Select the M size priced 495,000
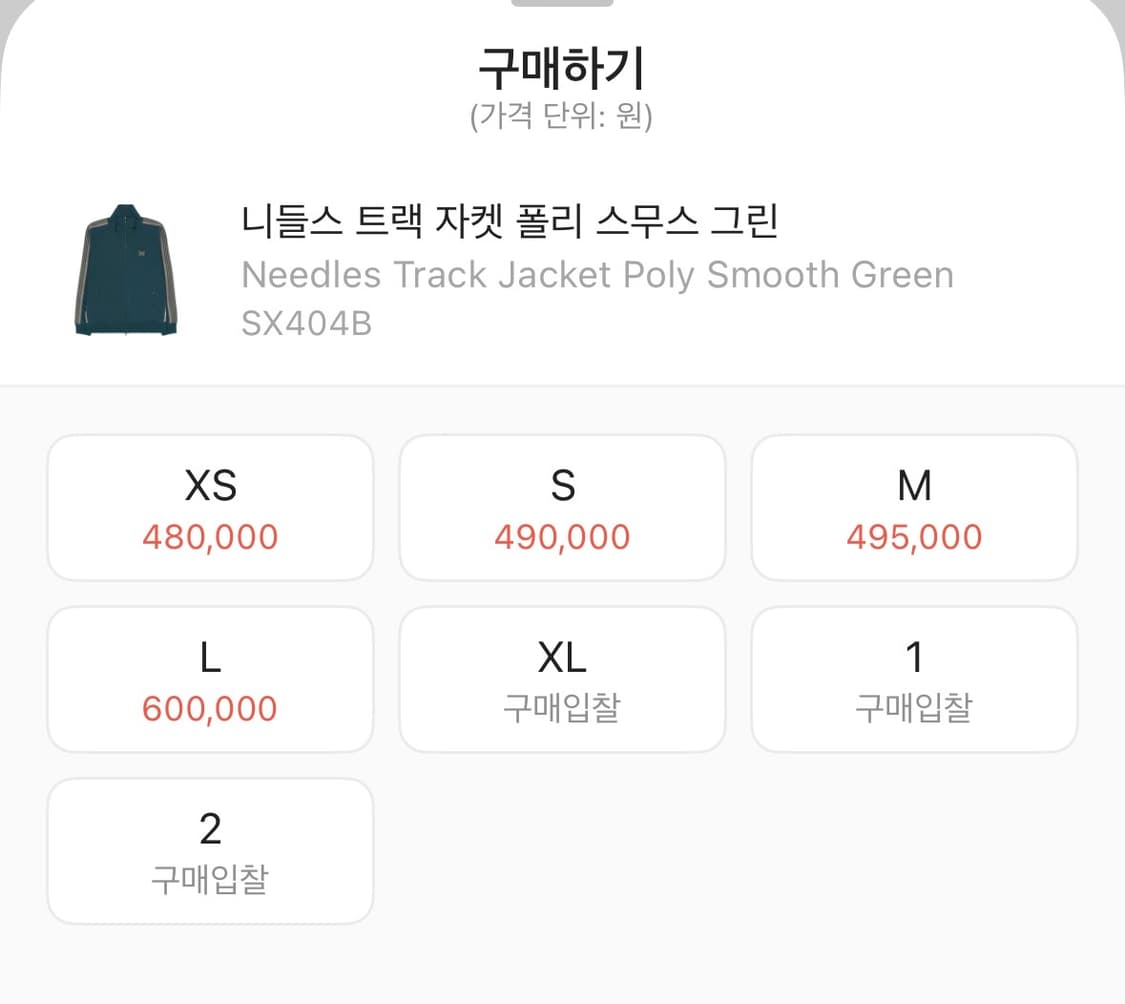1125x1004 pixels. [915, 507]
